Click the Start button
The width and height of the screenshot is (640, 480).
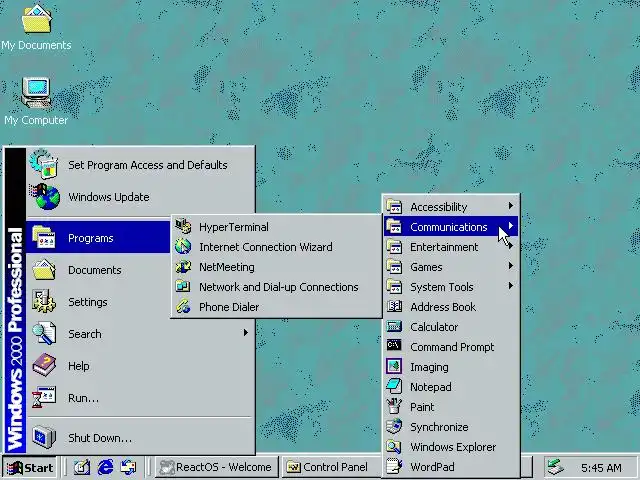point(30,467)
